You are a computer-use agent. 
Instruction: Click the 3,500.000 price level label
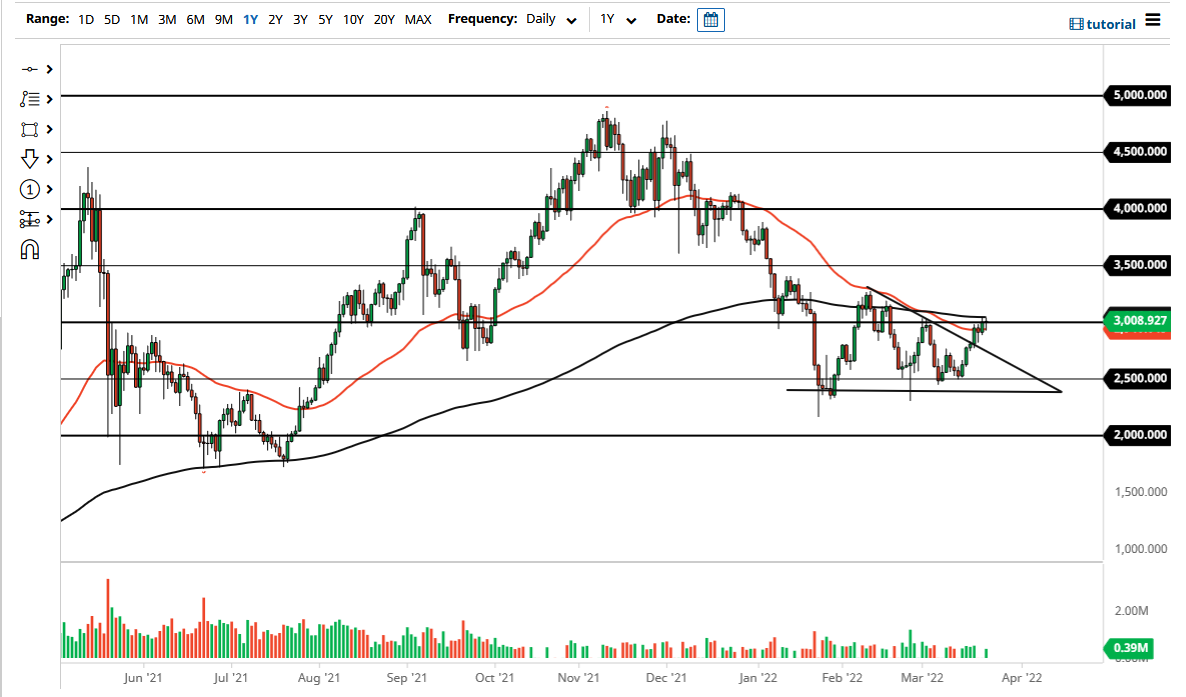pyautogui.click(x=1137, y=265)
